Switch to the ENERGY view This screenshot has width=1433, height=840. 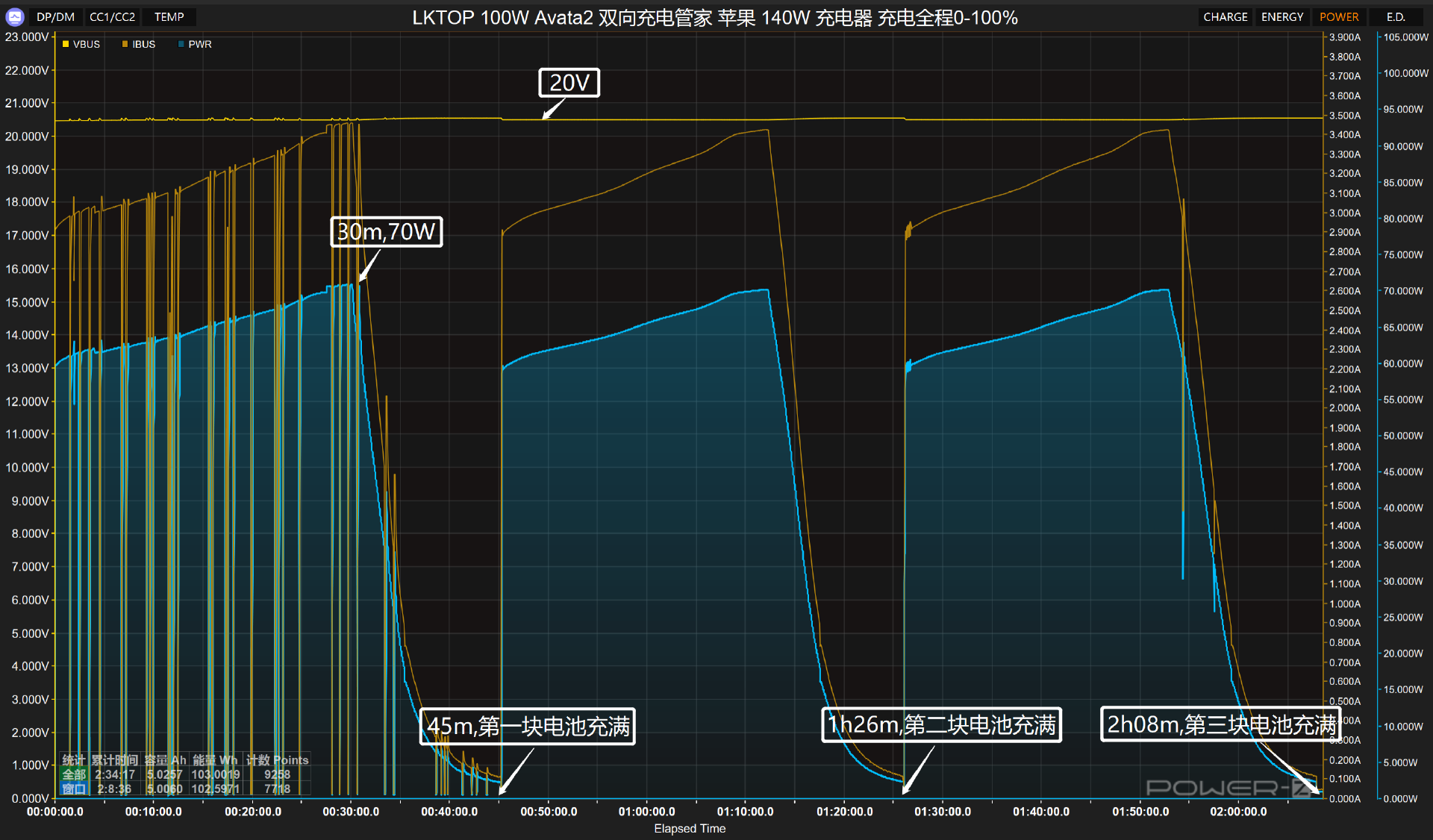tap(1282, 16)
